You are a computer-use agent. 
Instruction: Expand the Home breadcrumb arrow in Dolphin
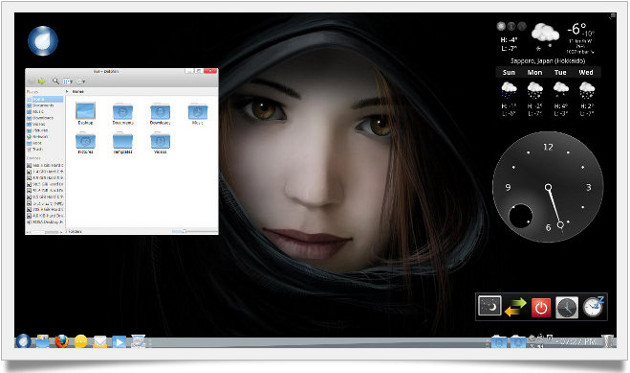(68, 92)
